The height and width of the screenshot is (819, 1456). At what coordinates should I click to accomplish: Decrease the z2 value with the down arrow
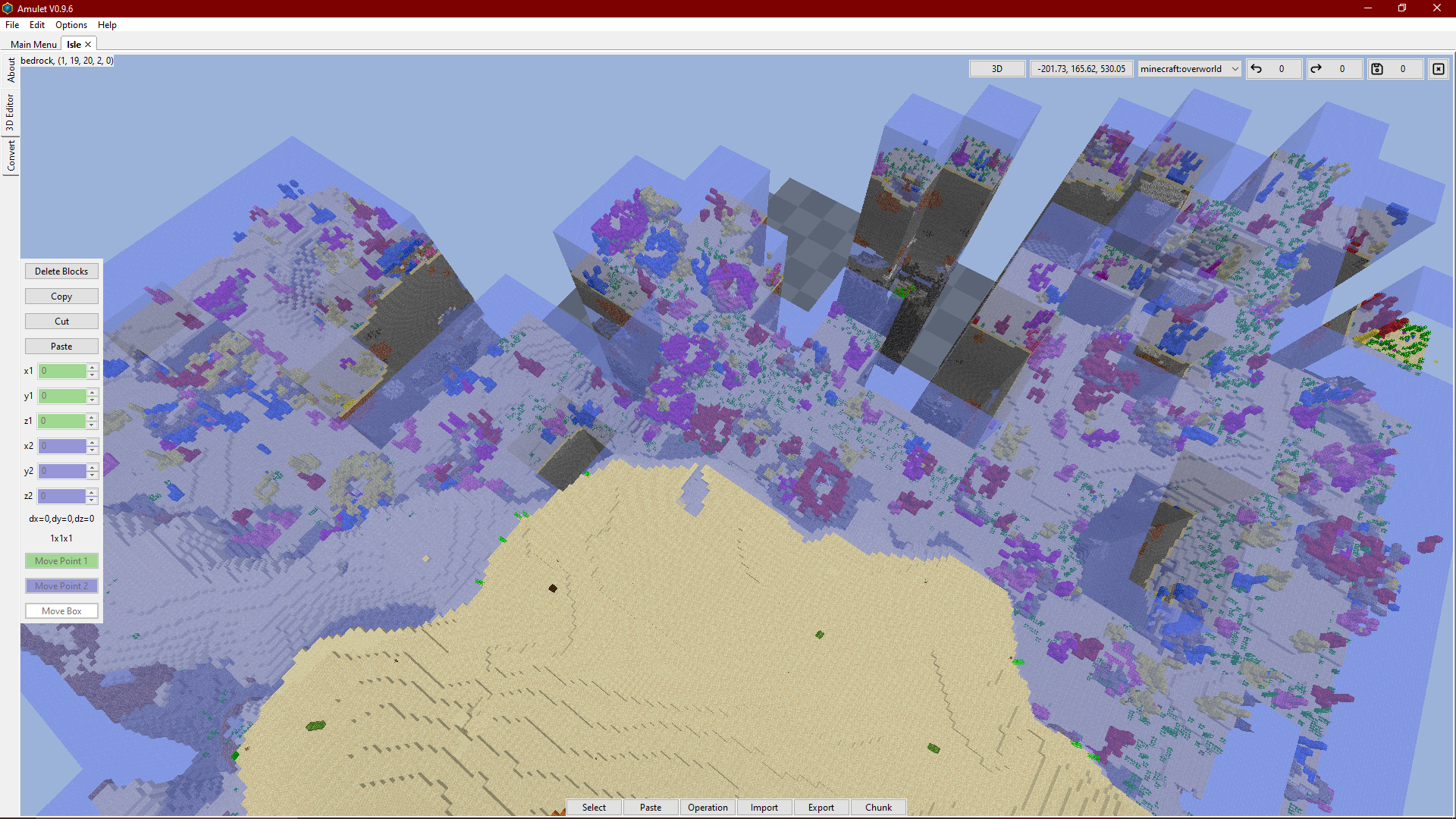[x=93, y=500]
